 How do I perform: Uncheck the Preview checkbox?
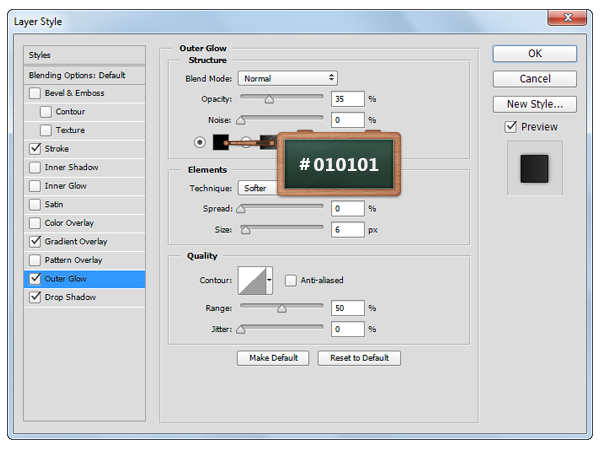[x=511, y=127]
